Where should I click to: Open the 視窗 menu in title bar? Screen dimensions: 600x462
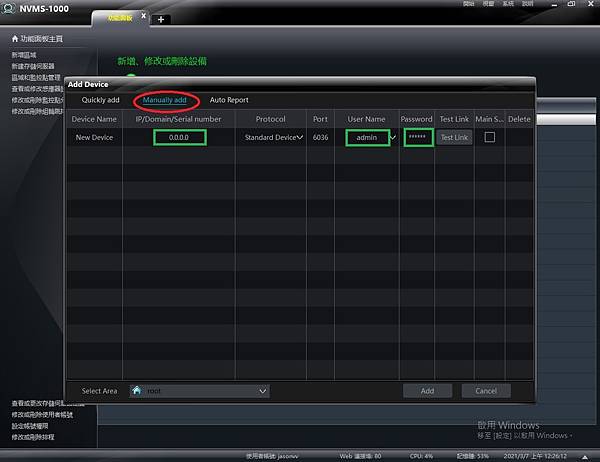488,3
